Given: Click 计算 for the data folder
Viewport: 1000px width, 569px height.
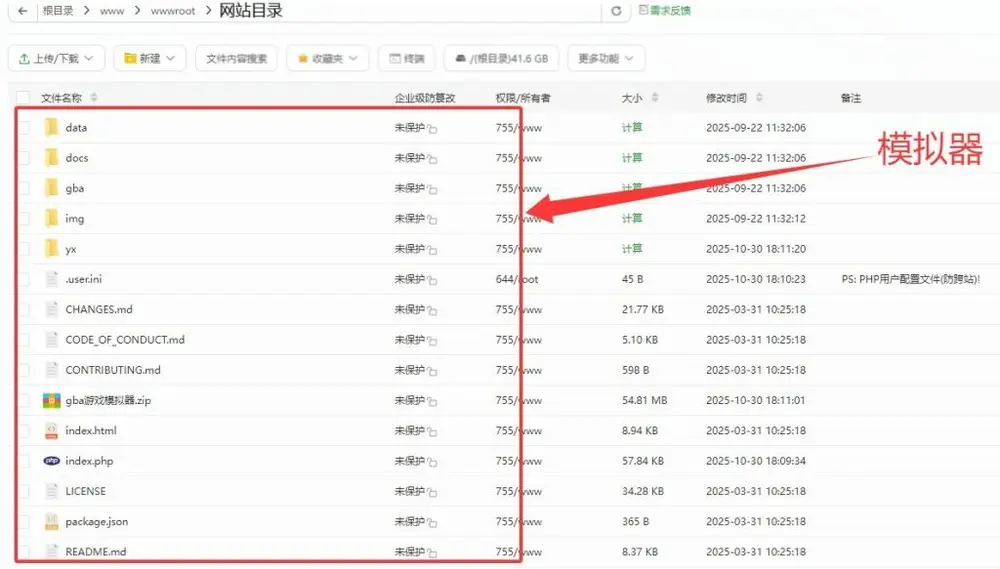Looking at the screenshot, I should tap(632, 128).
